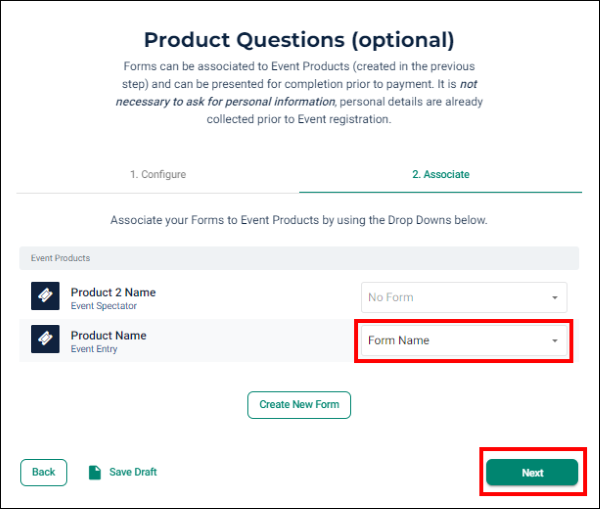This screenshot has height=509, width=600.
Task: Select the Product Name row title
Action: click(108, 336)
